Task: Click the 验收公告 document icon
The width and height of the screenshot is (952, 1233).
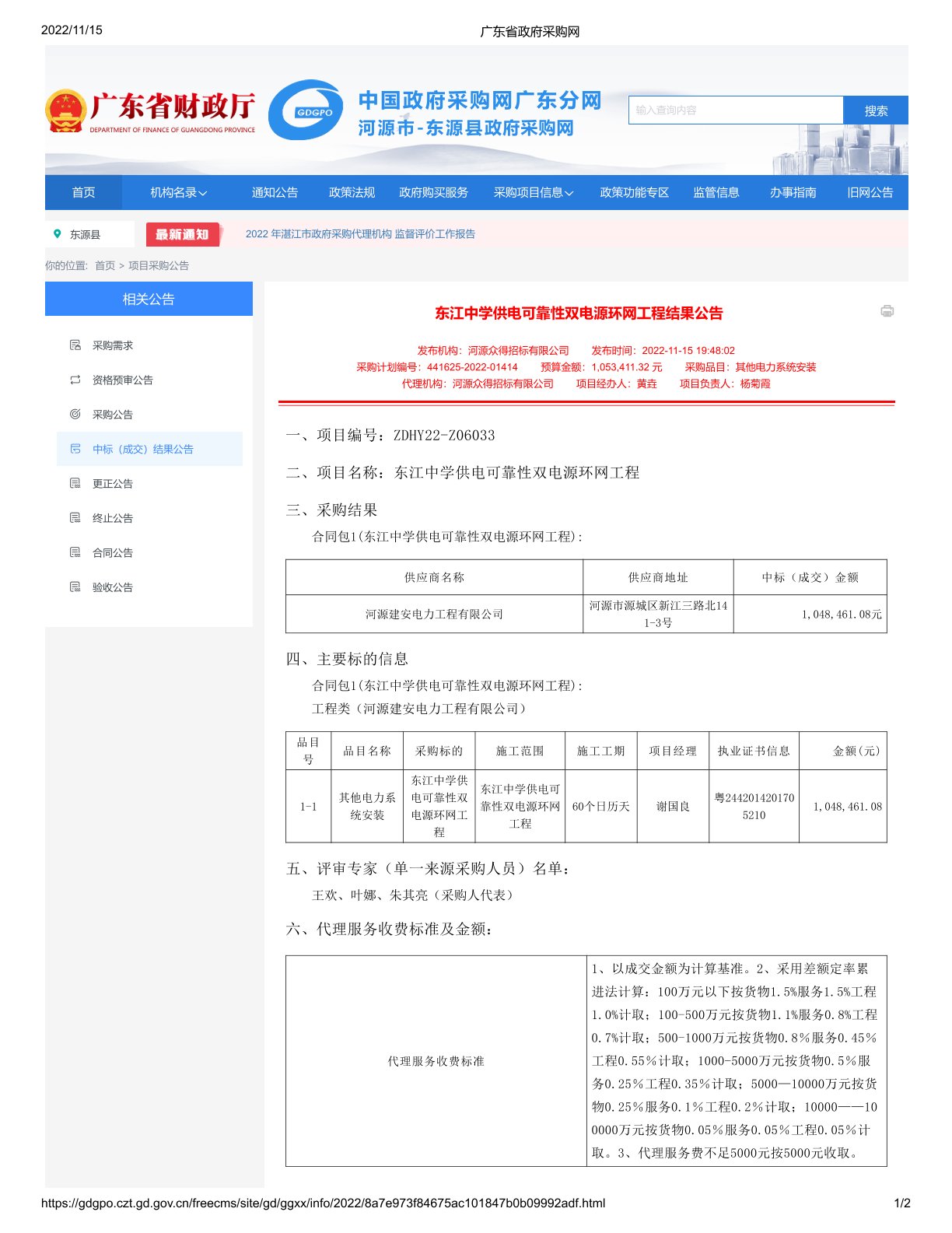Action: (75, 587)
